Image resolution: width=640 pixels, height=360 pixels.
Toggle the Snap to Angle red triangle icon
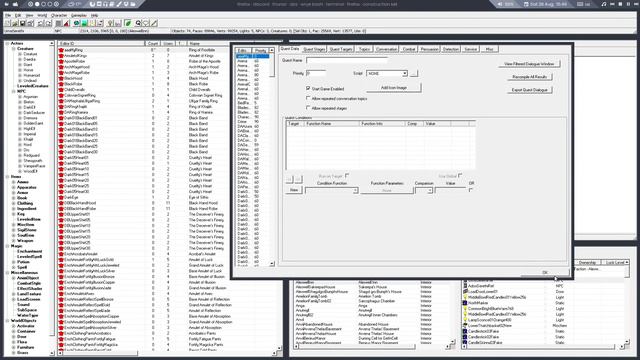(x=67, y=23)
